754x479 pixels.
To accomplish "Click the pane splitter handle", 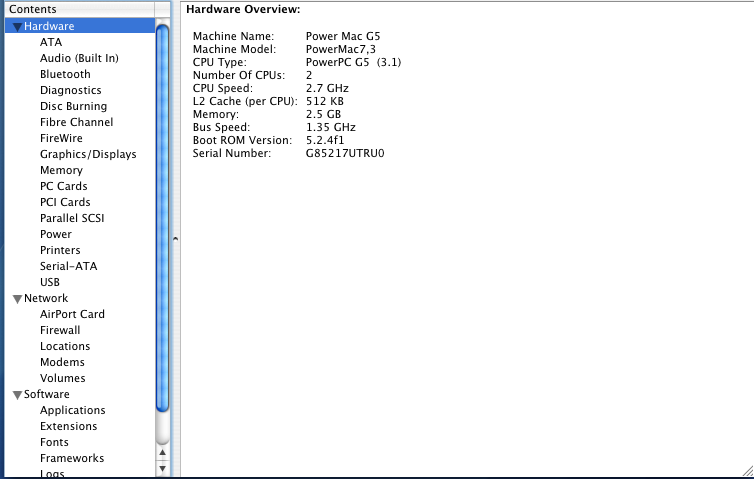I will click(x=176, y=239).
